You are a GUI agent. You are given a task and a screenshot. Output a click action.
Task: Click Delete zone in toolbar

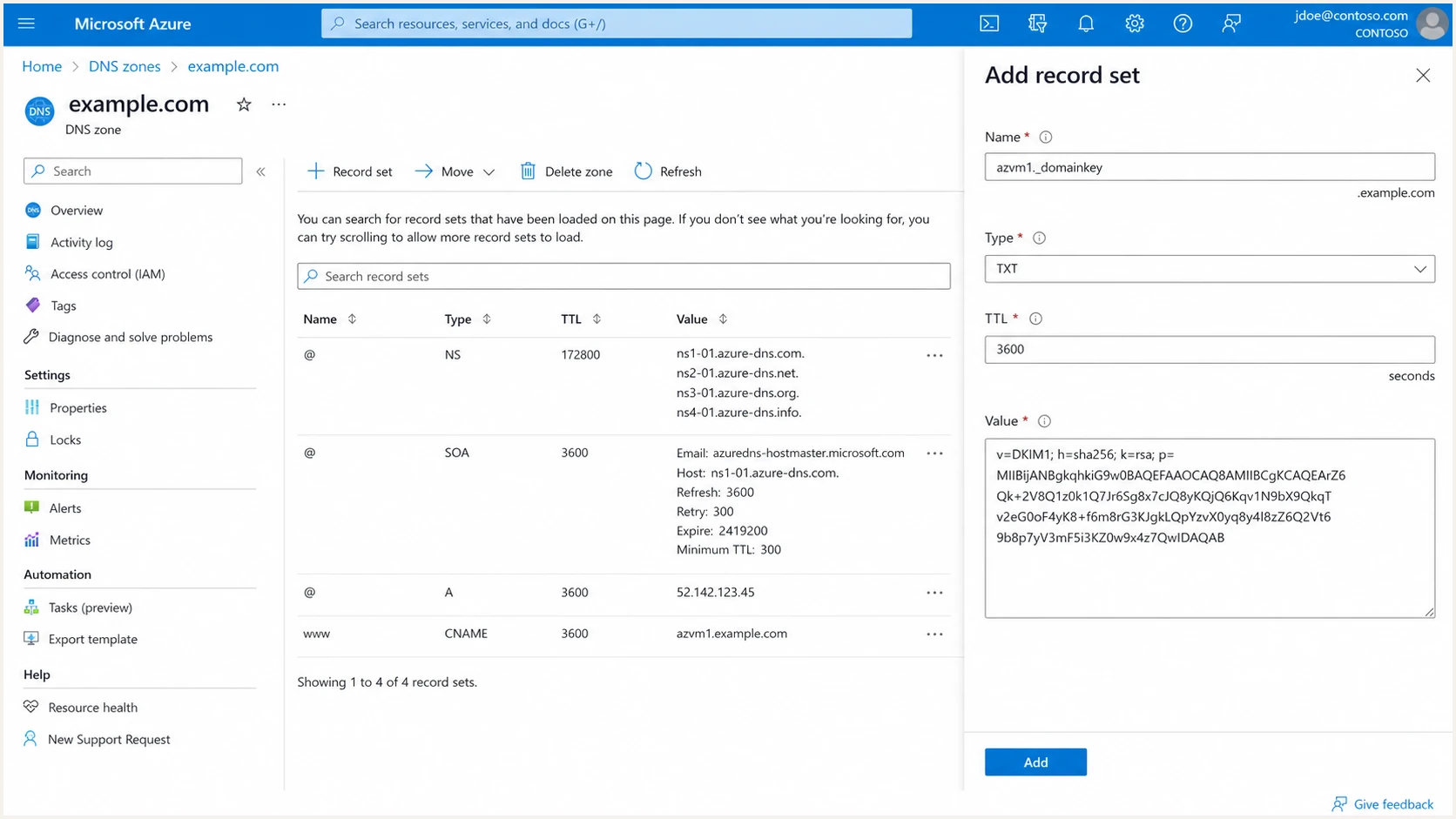[x=566, y=171]
